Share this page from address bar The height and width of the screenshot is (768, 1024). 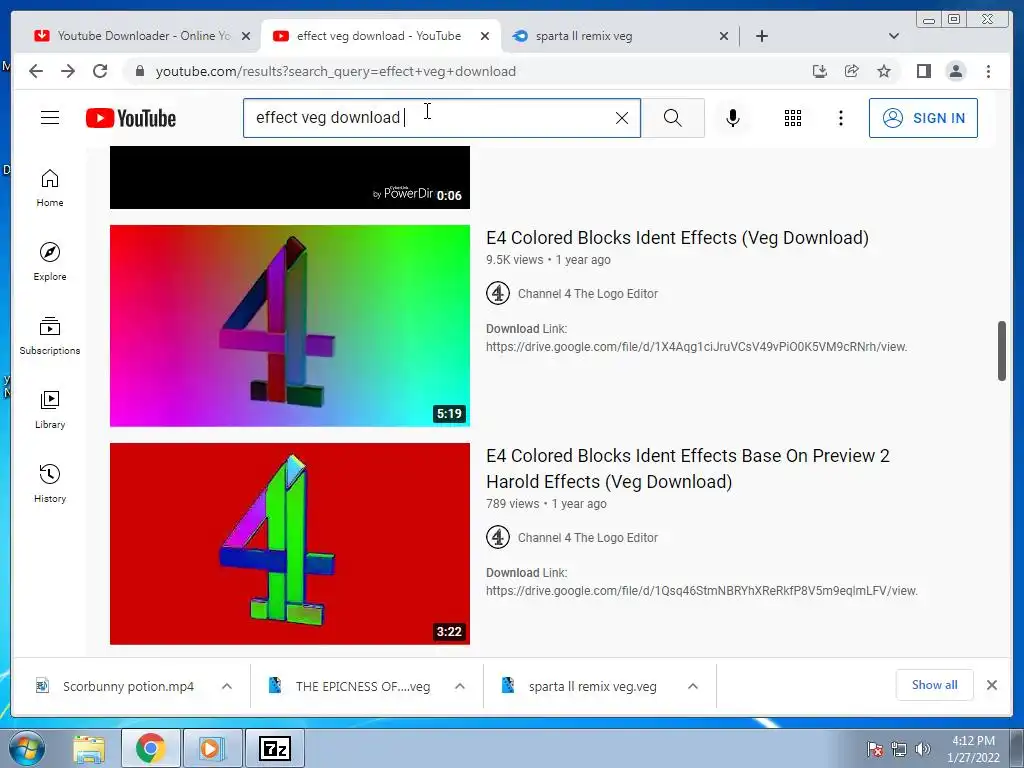[852, 71]
